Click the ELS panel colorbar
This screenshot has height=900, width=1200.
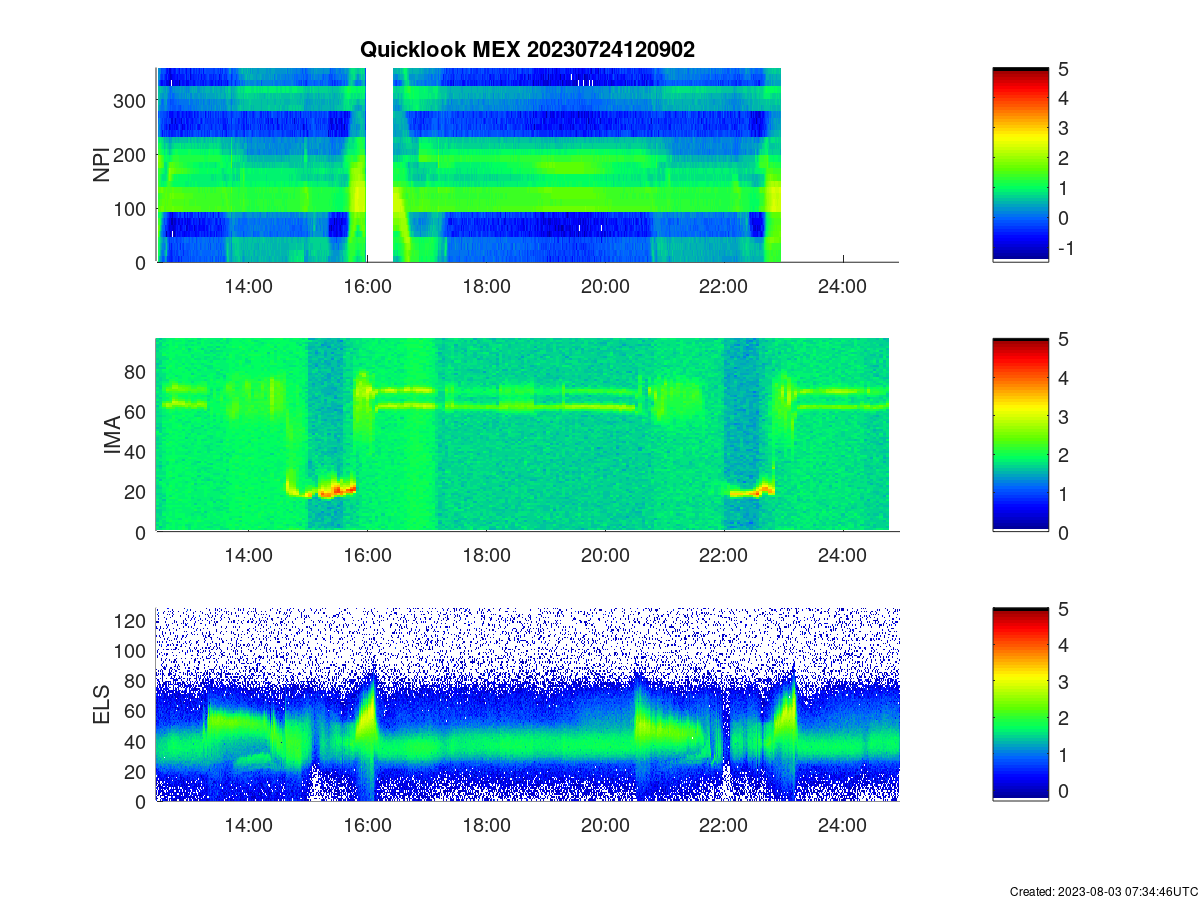1020,705
